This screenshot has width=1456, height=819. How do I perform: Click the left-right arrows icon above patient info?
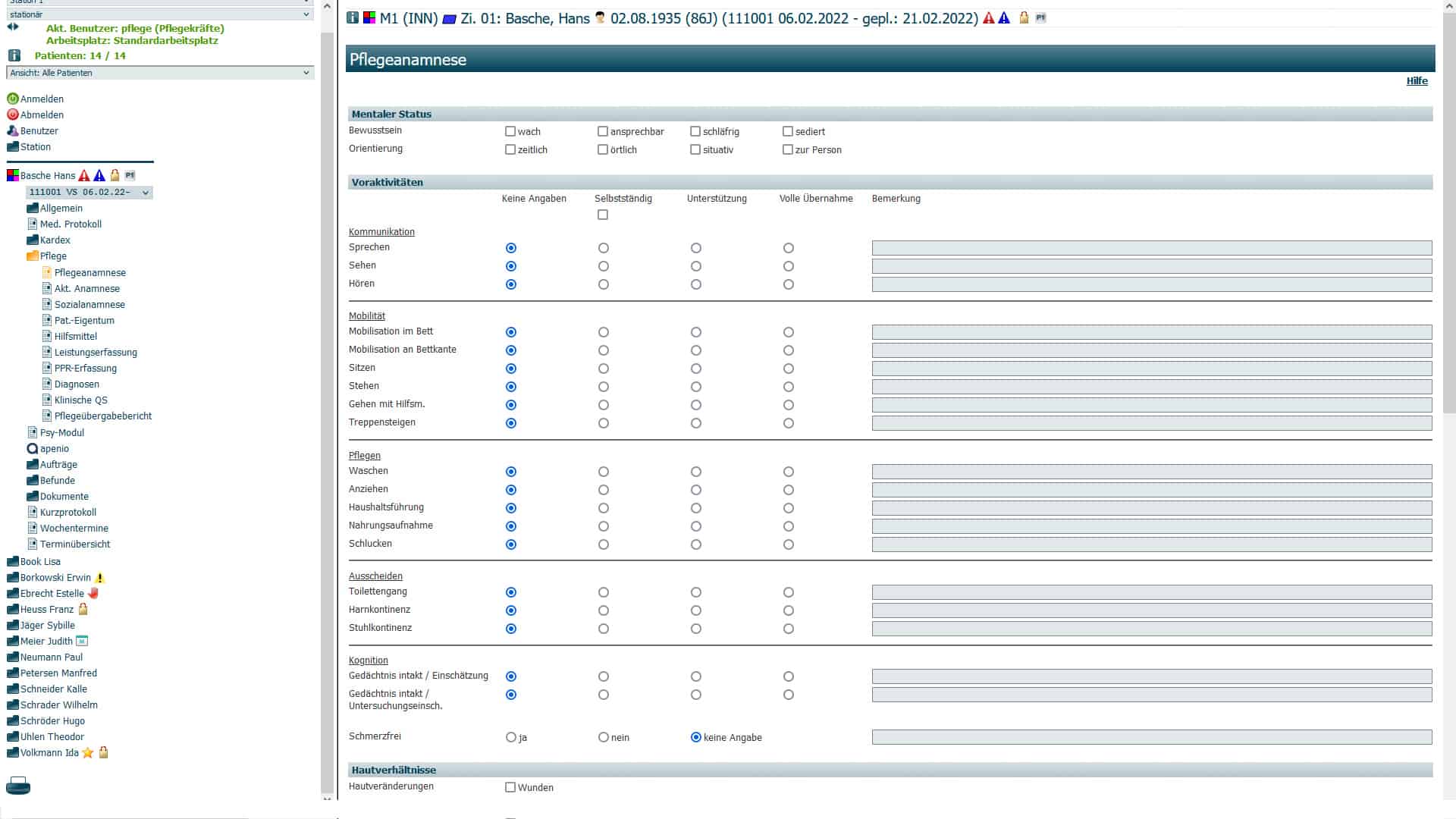click(12, 27)
